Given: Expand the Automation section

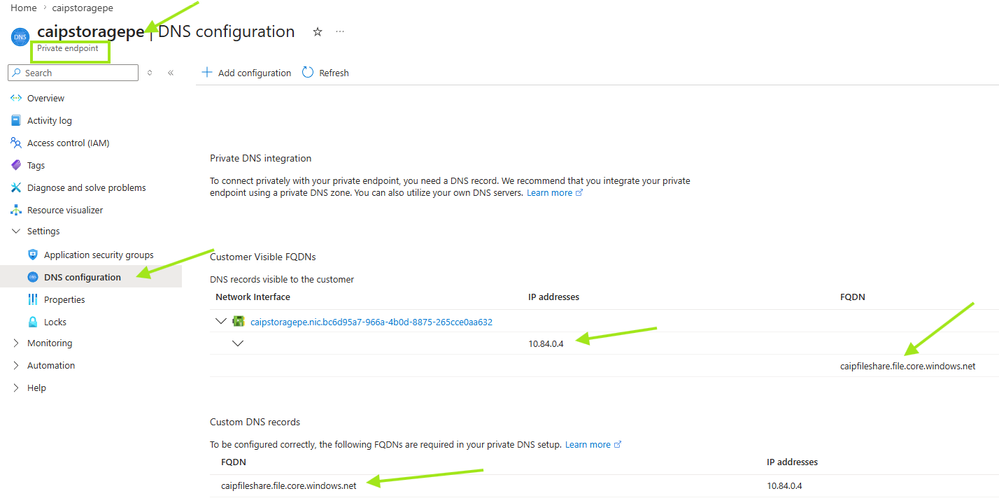Looking at the screenshot, I should point(17,366).
